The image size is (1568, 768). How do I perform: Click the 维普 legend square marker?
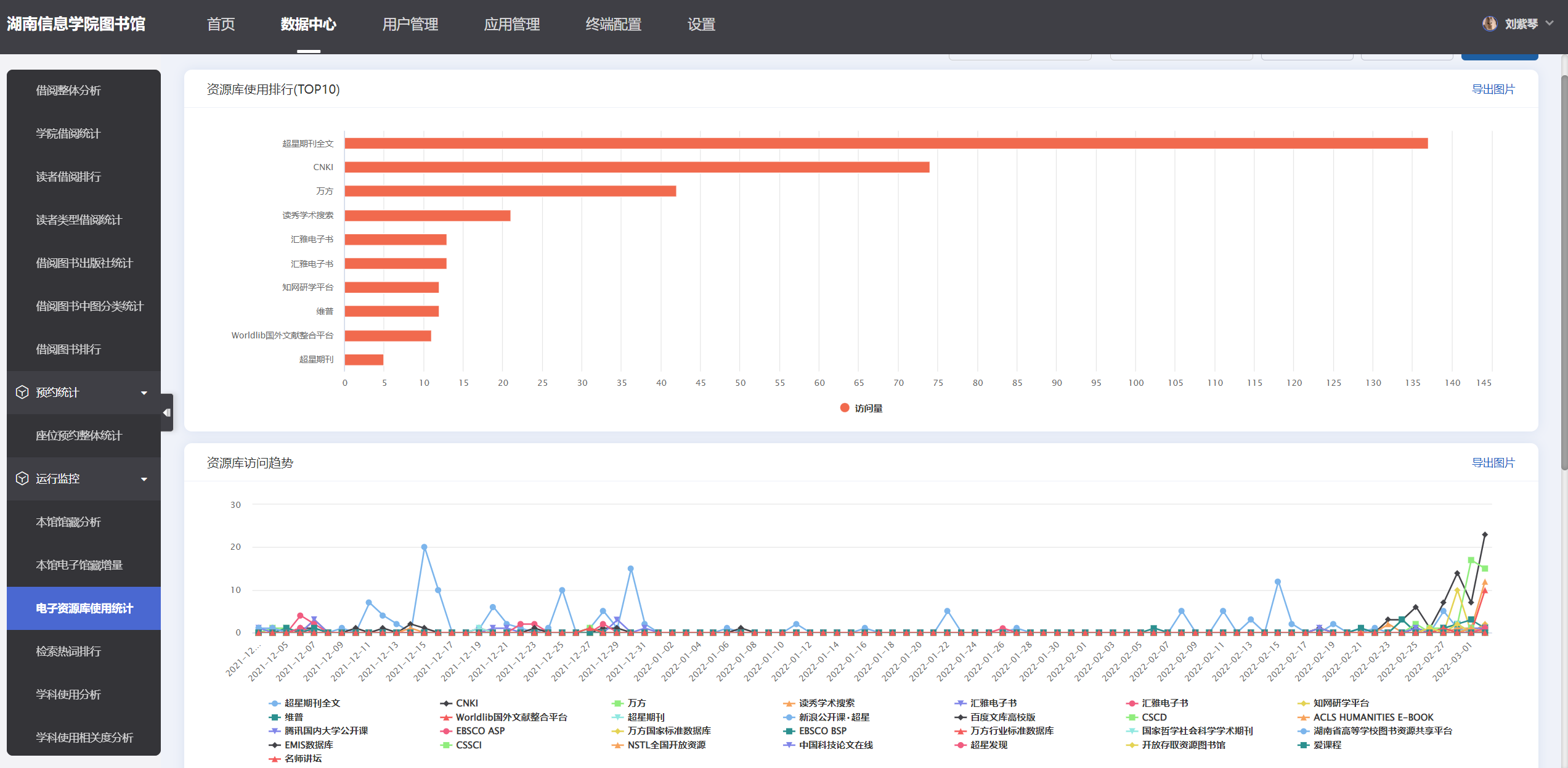[275, 717]
